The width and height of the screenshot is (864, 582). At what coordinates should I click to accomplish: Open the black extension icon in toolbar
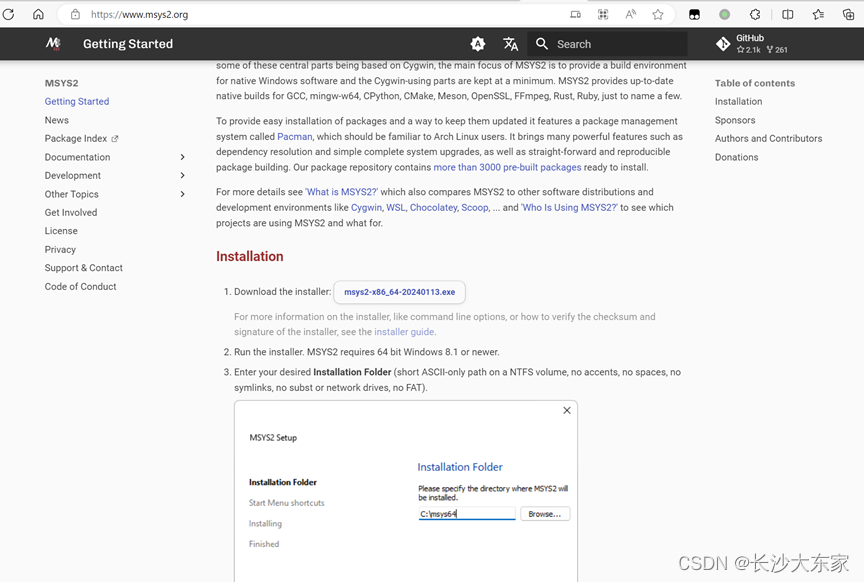694,14
